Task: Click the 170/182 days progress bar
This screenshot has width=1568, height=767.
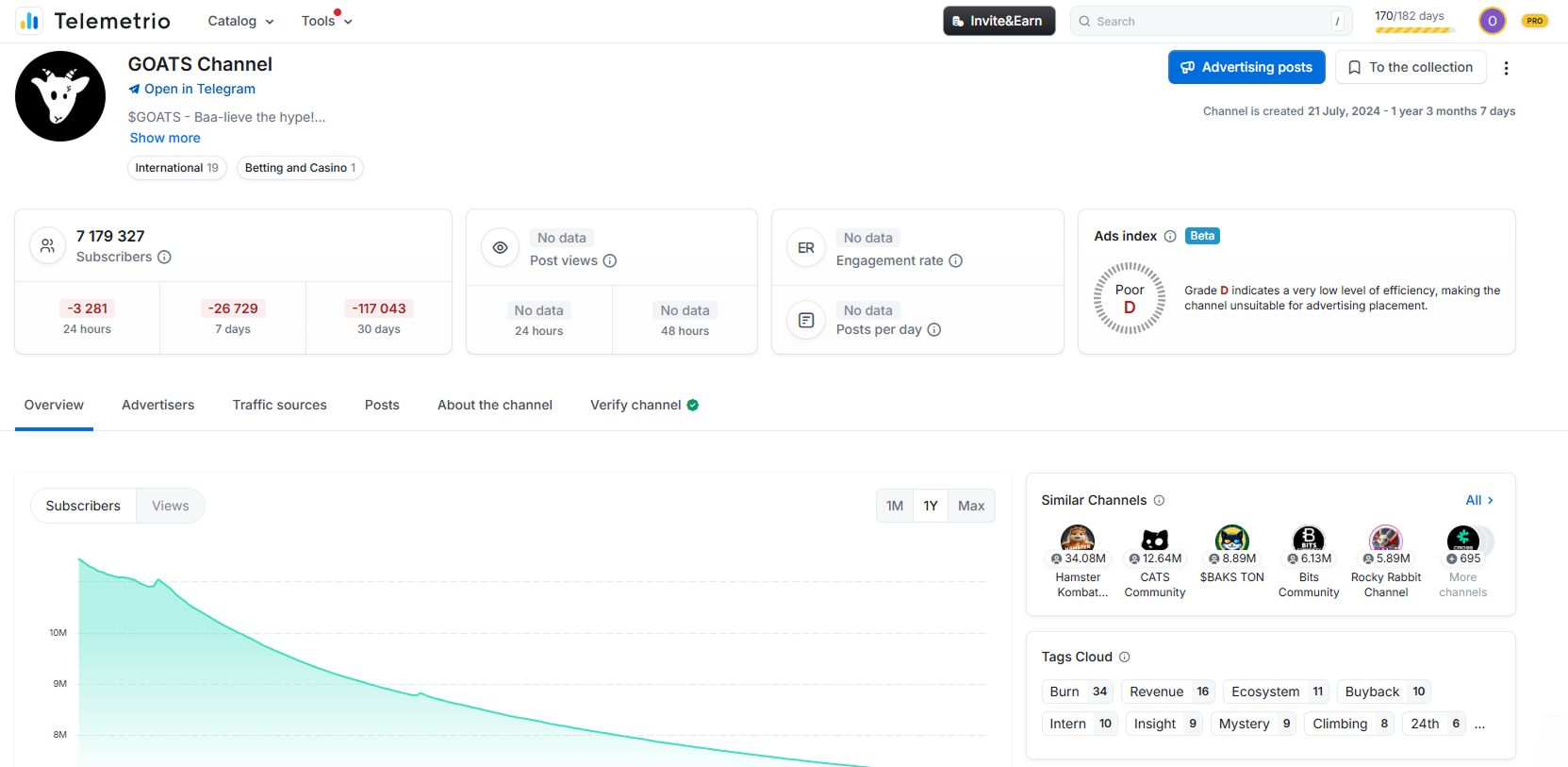Action: click(x=1413, y=30)
